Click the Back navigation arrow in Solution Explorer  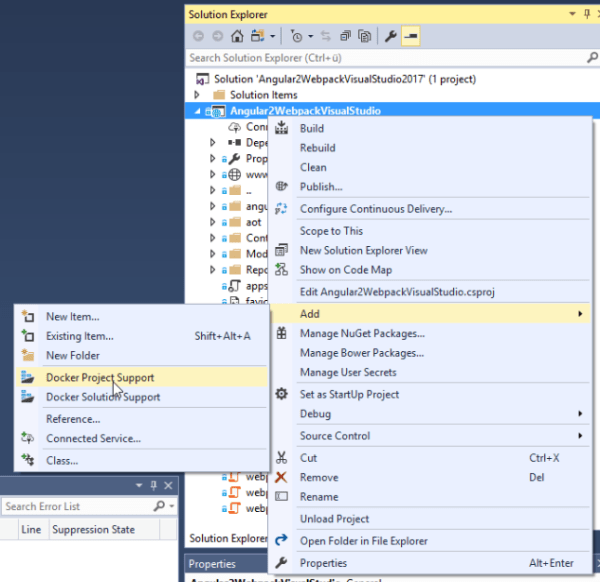click(198, 36)
